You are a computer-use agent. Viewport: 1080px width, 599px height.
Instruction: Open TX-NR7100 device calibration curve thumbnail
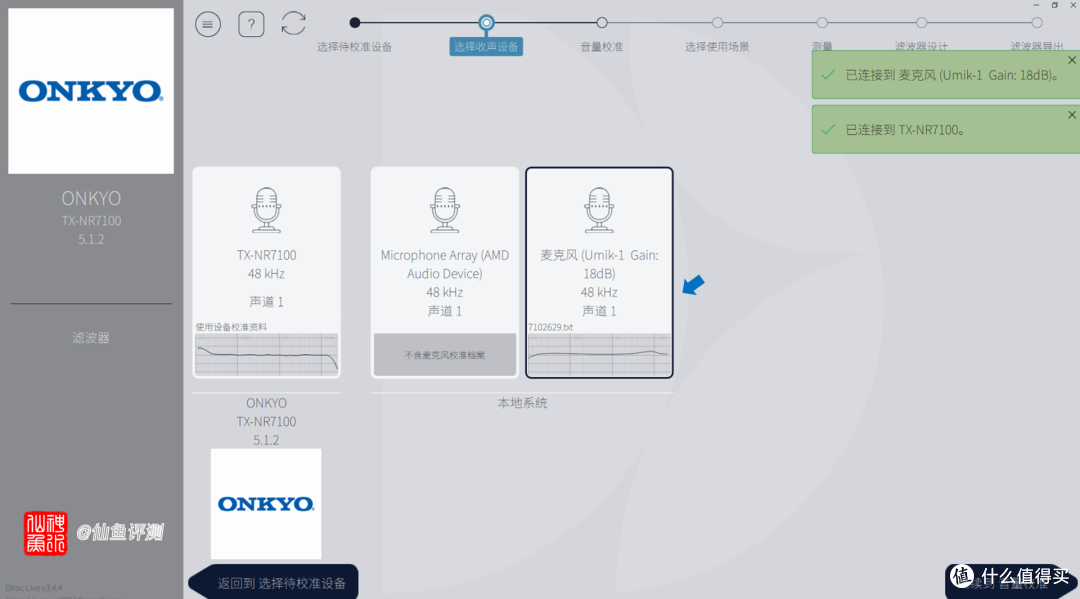point(267,355)
